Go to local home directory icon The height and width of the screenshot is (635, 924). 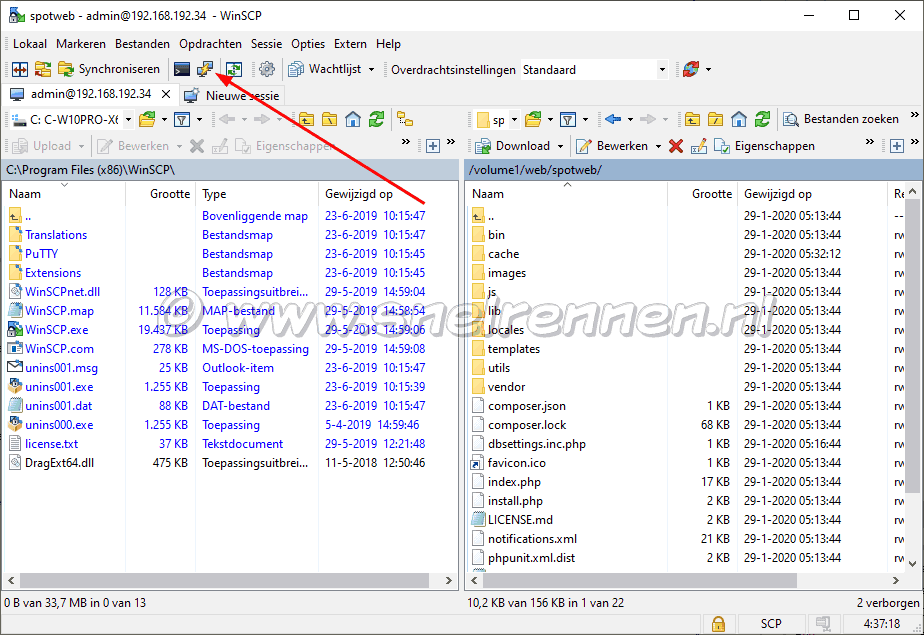(353, 120)
